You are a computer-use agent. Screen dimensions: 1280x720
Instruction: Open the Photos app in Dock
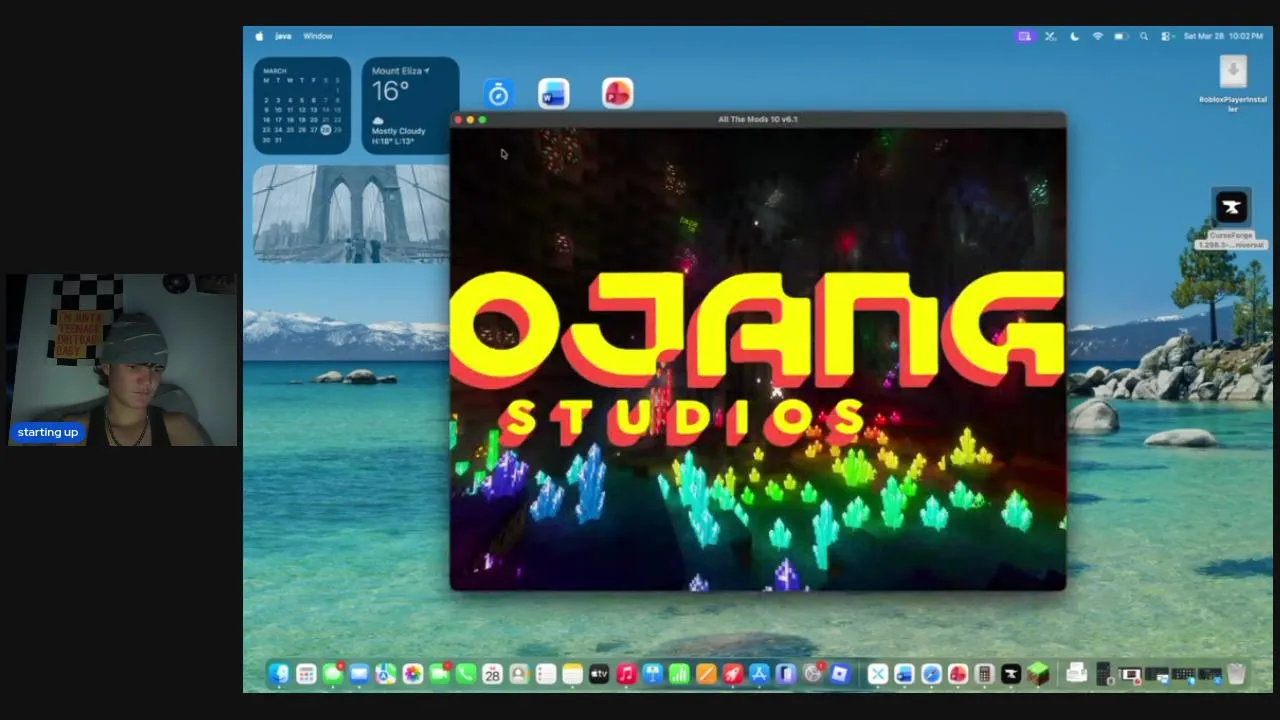[413, 674]
